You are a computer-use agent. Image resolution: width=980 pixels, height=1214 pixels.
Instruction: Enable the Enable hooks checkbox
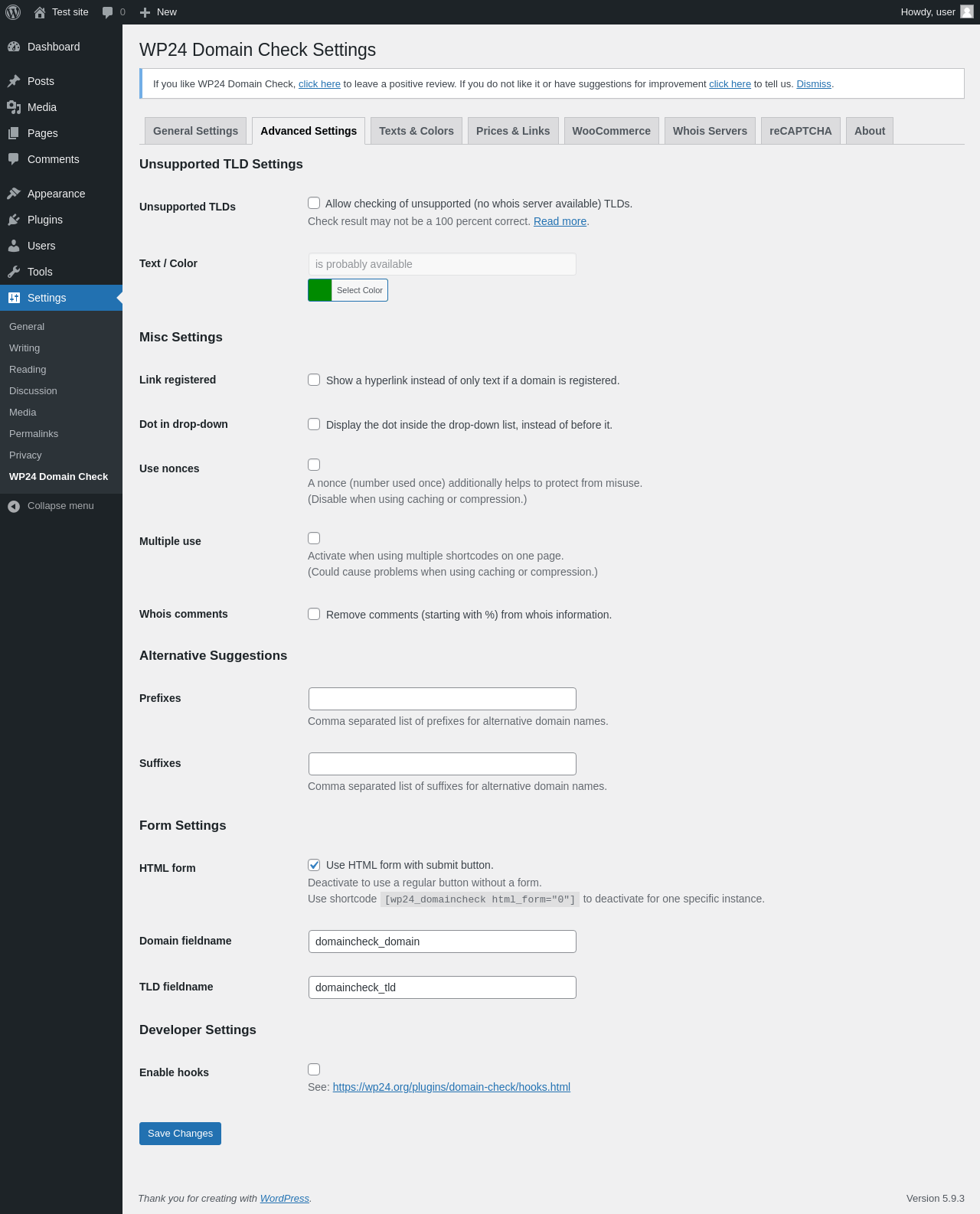click(314, 1069)
